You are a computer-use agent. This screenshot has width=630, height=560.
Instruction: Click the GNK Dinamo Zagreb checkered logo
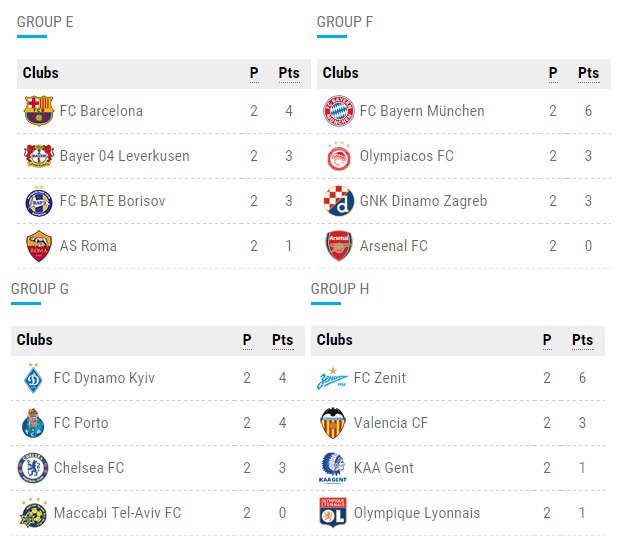click(339, 201)
